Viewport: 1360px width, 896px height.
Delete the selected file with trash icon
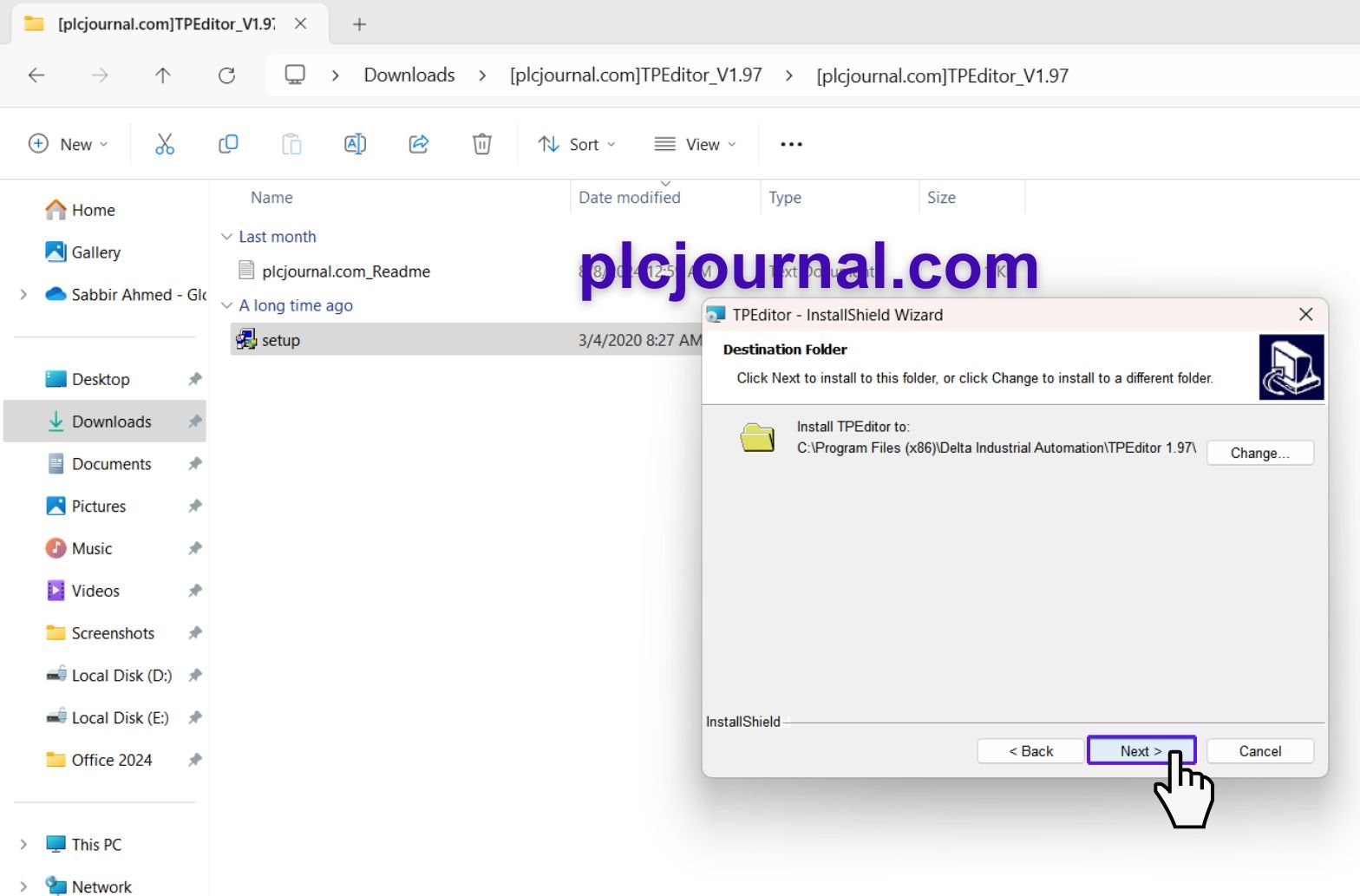(x=482, y=144)
